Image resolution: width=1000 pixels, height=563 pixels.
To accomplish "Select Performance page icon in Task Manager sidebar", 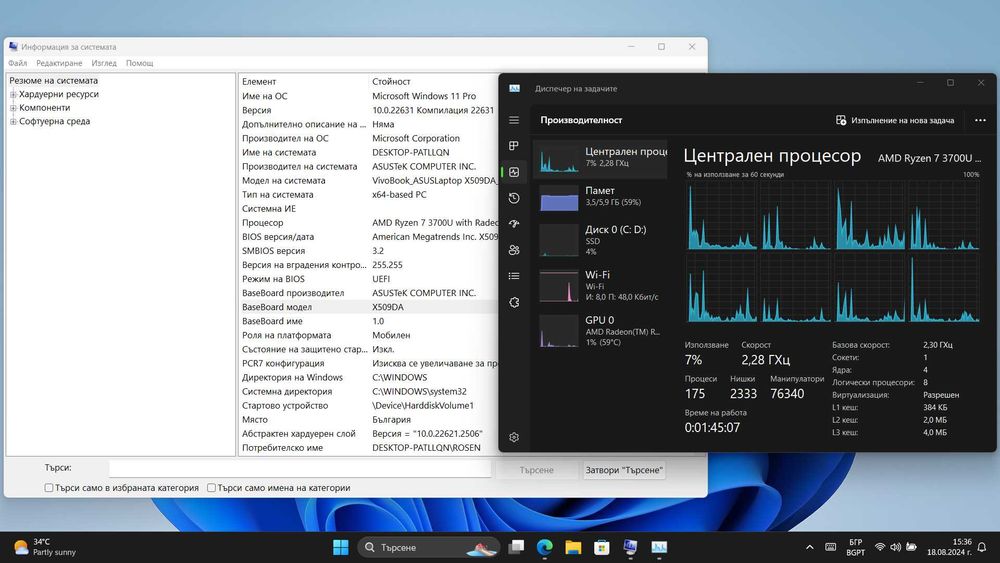I will pos(514,172).
